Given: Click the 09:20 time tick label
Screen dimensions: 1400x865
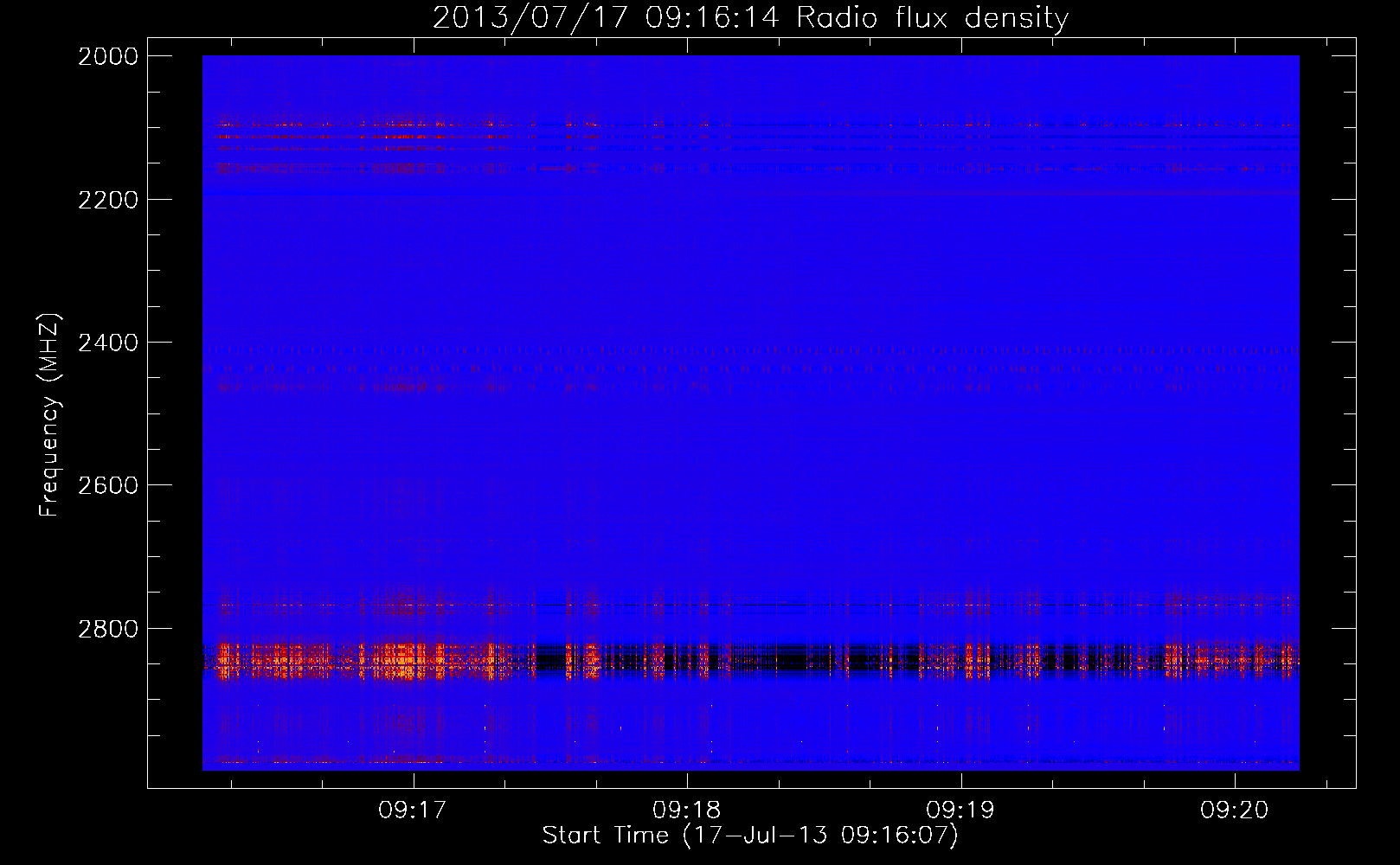Looking at the screenshot, I should pyautogui.click(x=1234, y=810).
